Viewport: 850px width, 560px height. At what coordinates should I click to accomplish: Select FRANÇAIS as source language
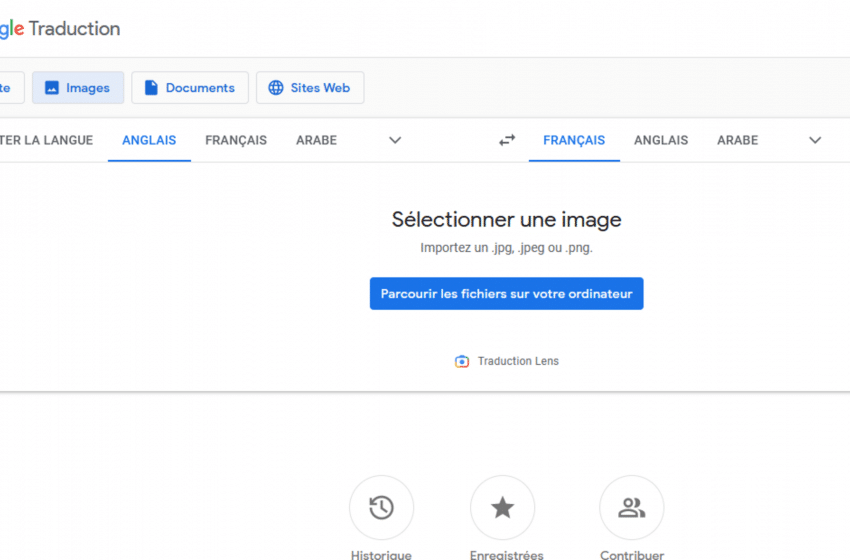point(236,140)
